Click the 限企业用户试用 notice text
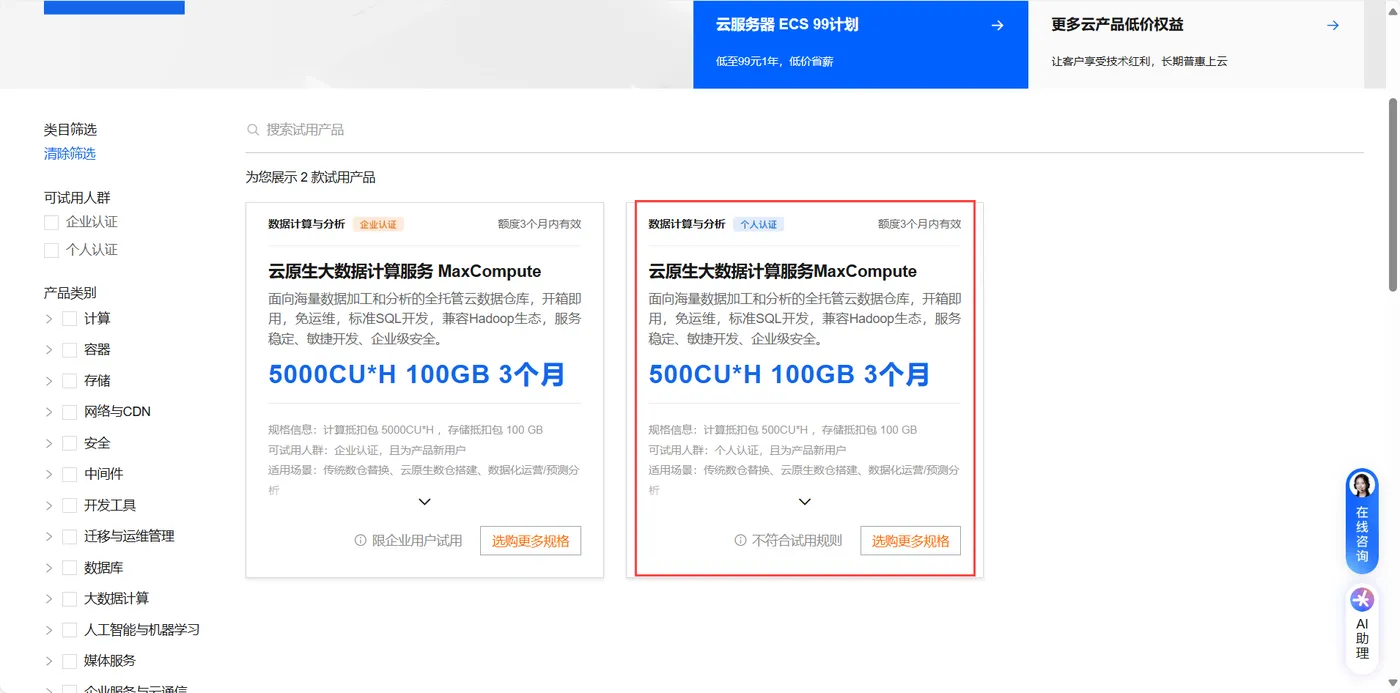Image resolution: width=1400 pixels, height=693 pixels. pyautogui.click(x=417, y=541)
